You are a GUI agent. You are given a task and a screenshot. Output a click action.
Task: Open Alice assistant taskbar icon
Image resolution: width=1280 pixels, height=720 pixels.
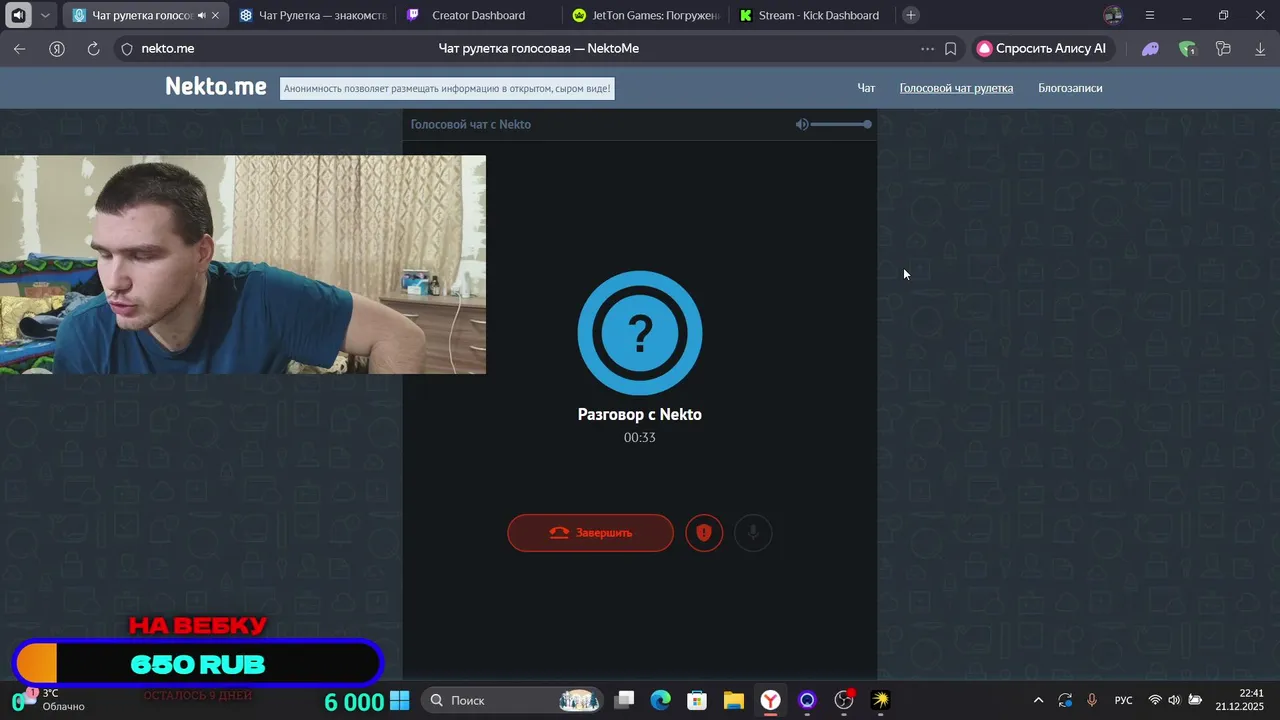807,700
